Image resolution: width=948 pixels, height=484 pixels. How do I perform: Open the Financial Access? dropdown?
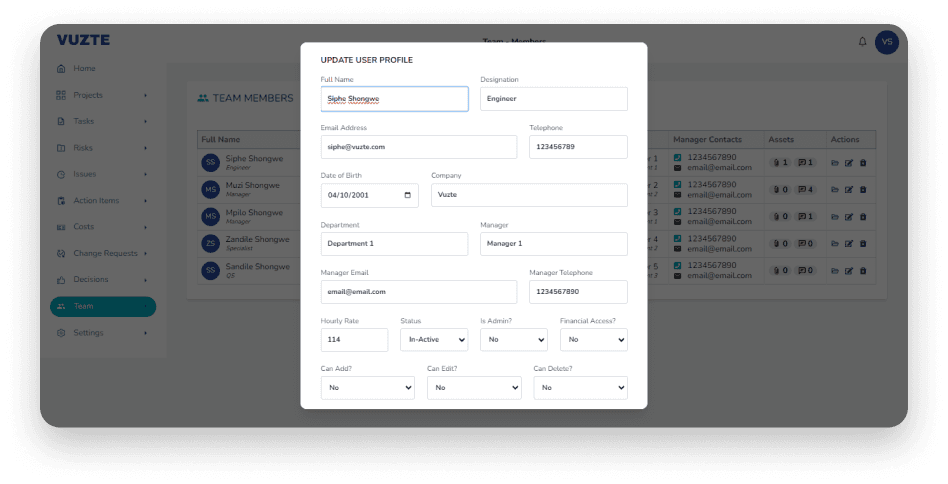pos(593,340)
